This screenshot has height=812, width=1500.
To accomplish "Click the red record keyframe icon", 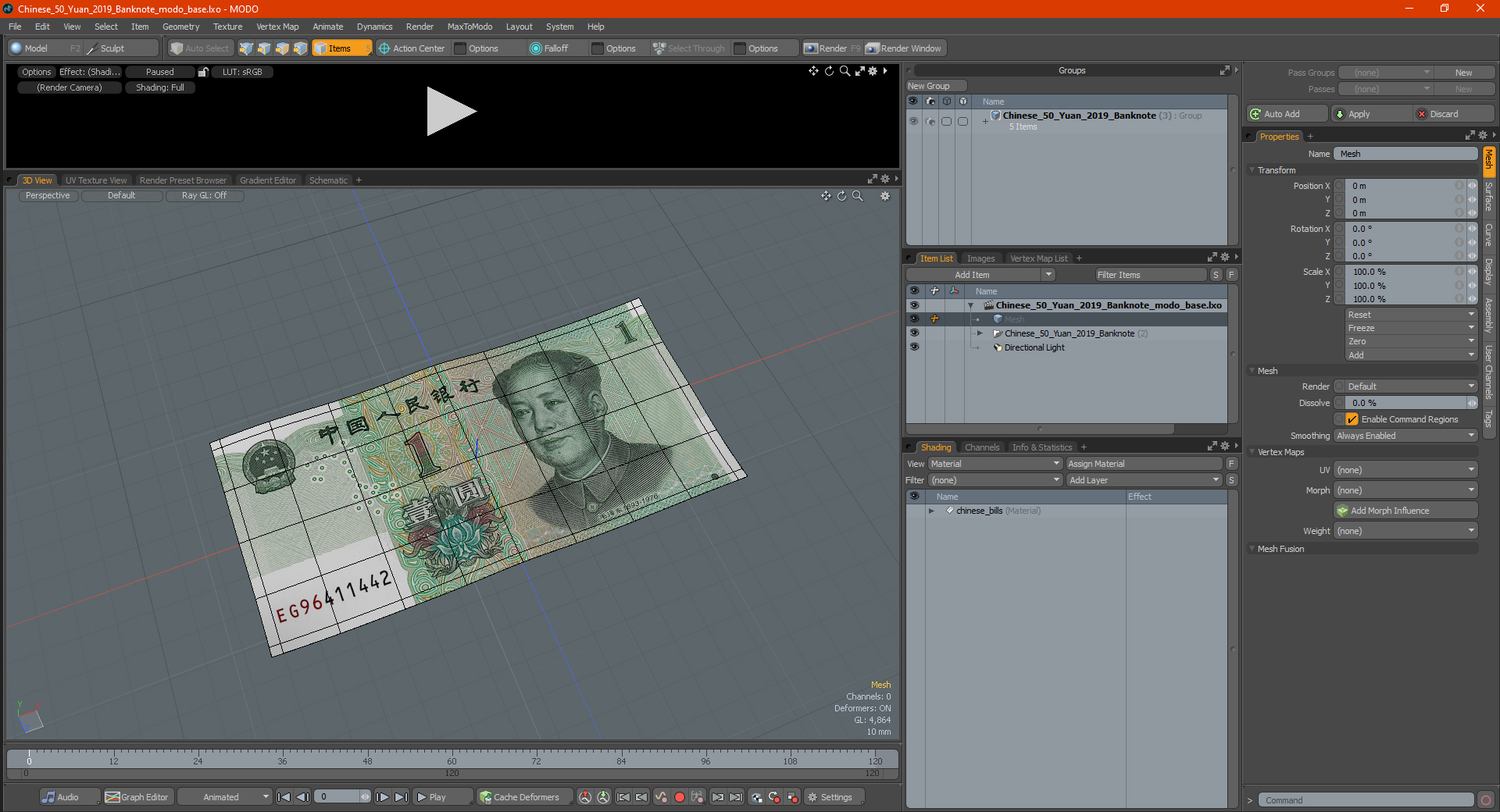I will click(680, 797).
